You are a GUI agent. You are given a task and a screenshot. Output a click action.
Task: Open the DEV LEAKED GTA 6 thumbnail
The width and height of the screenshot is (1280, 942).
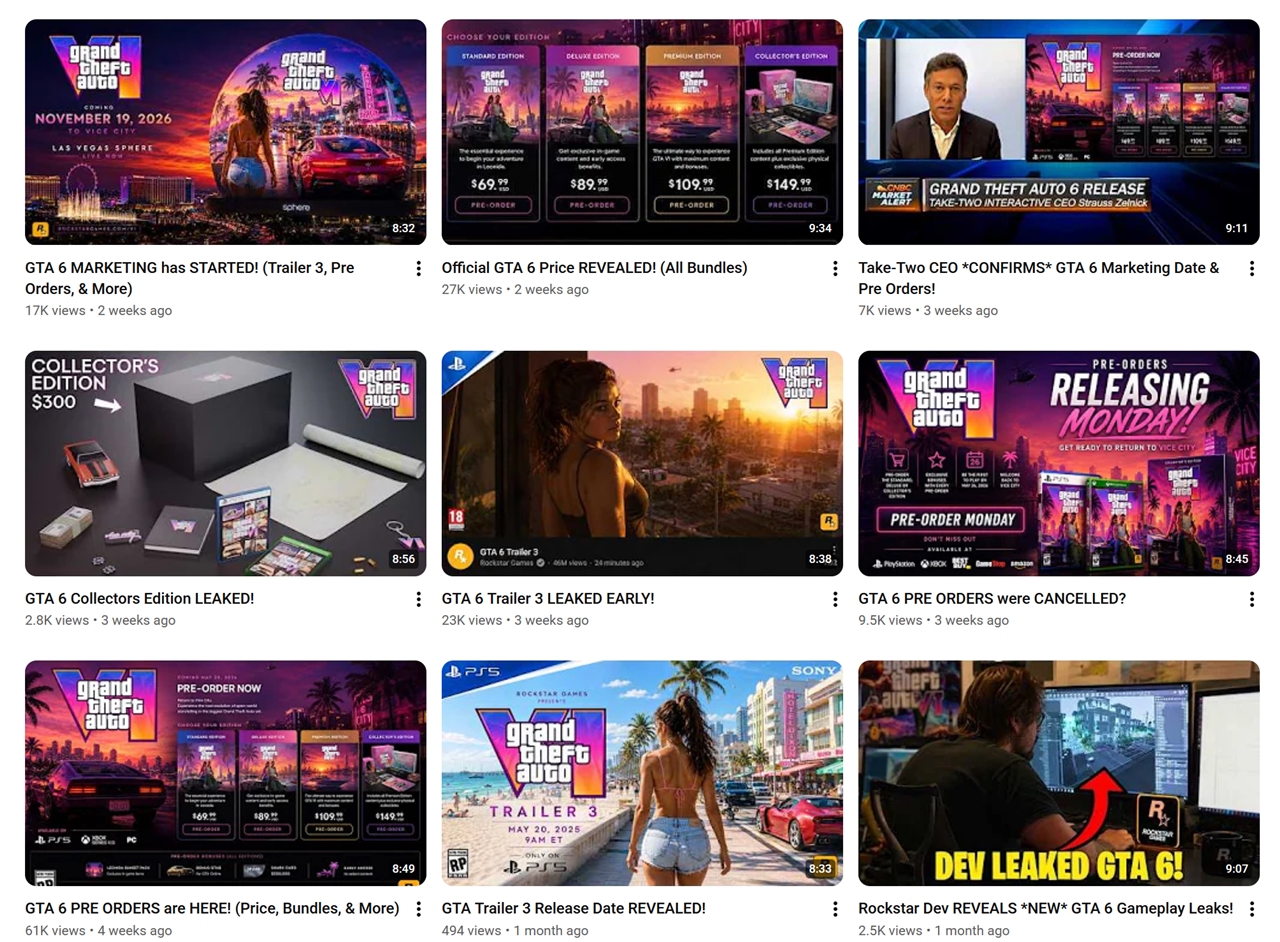[x=1059, y=773]
